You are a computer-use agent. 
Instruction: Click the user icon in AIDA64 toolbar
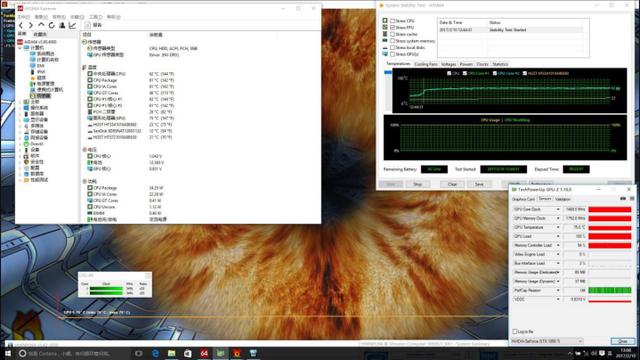point(62,25)
